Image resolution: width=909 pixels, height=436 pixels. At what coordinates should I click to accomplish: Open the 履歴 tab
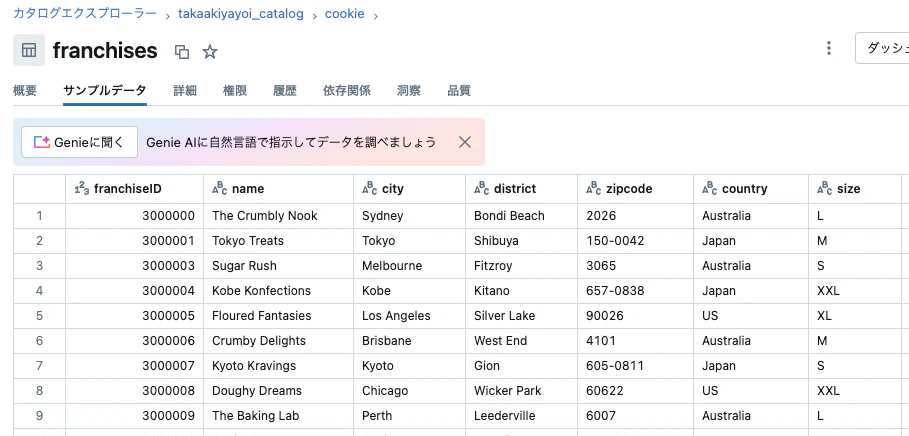point(285,90)
